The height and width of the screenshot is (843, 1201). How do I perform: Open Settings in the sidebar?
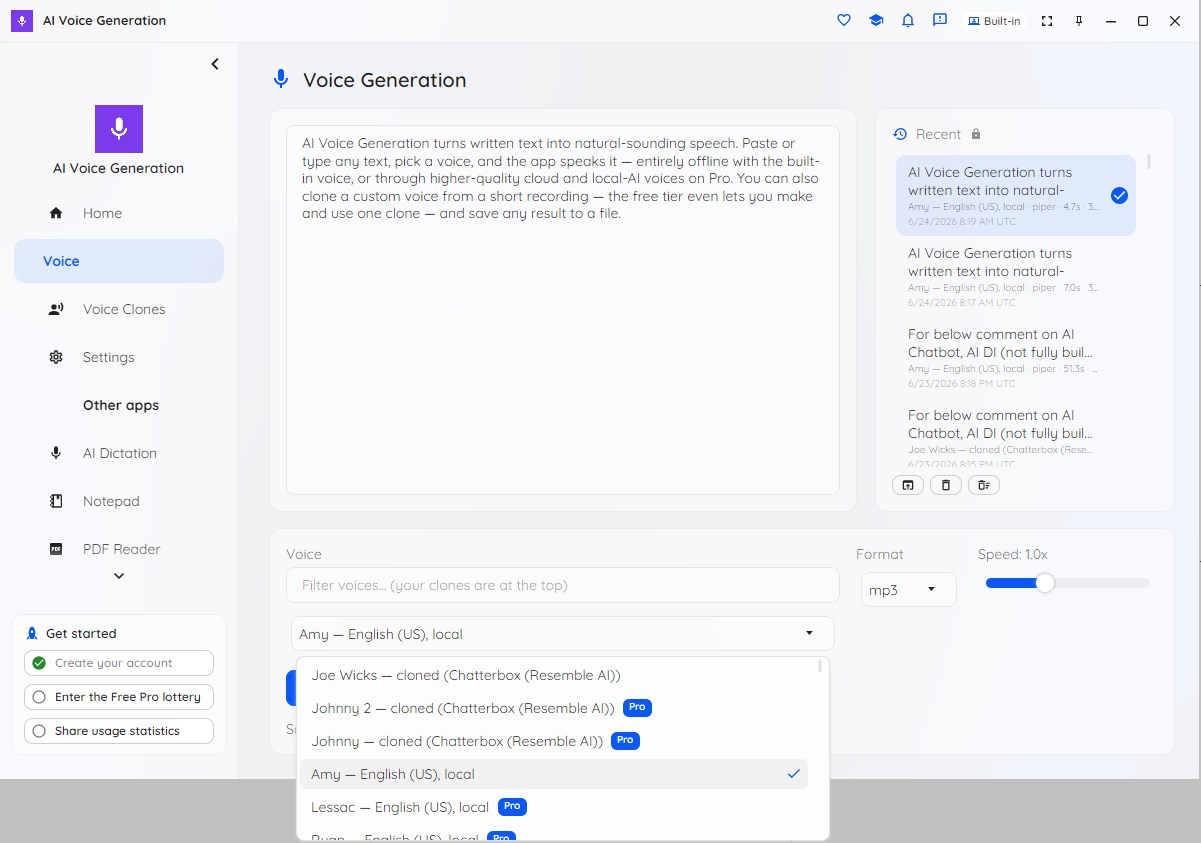(119, 357)
